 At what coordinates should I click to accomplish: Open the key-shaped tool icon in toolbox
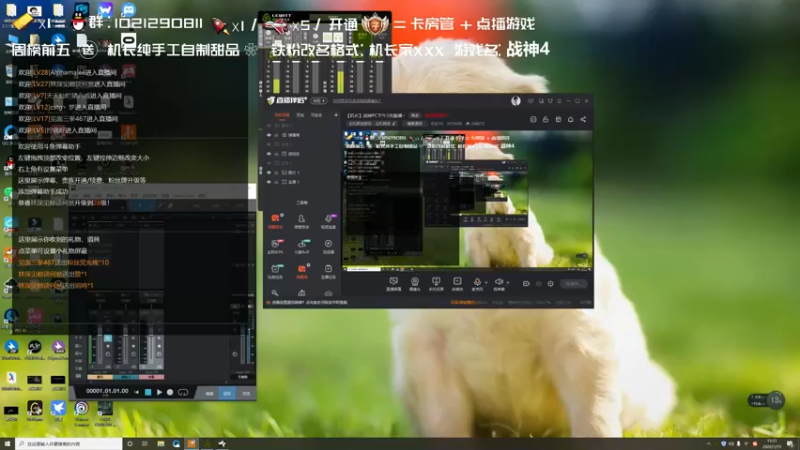pyautogui.click(x=275, y=293)
